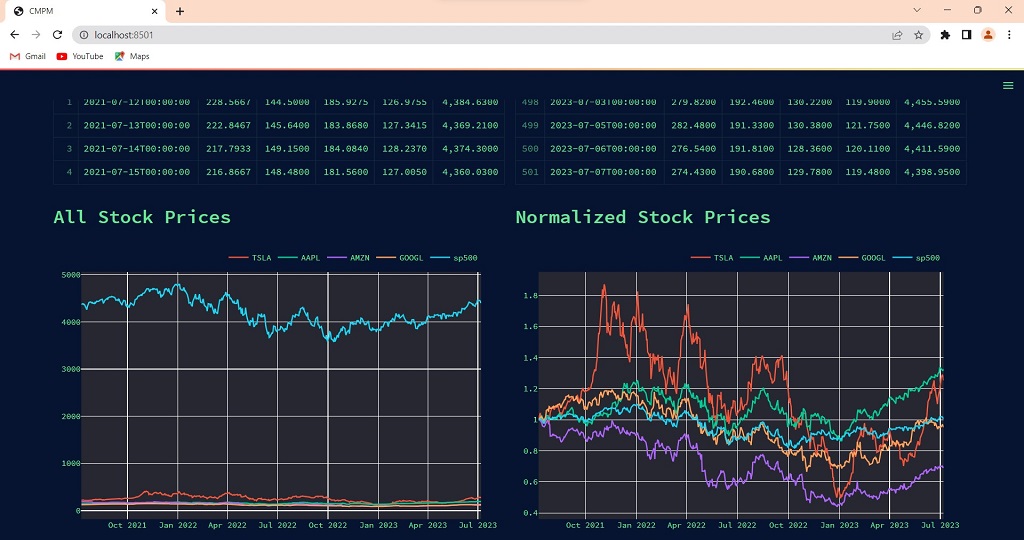Open the Maps bookmark
The height and width of the screenshot is (540, 1024).
click(x=132, y=56)
